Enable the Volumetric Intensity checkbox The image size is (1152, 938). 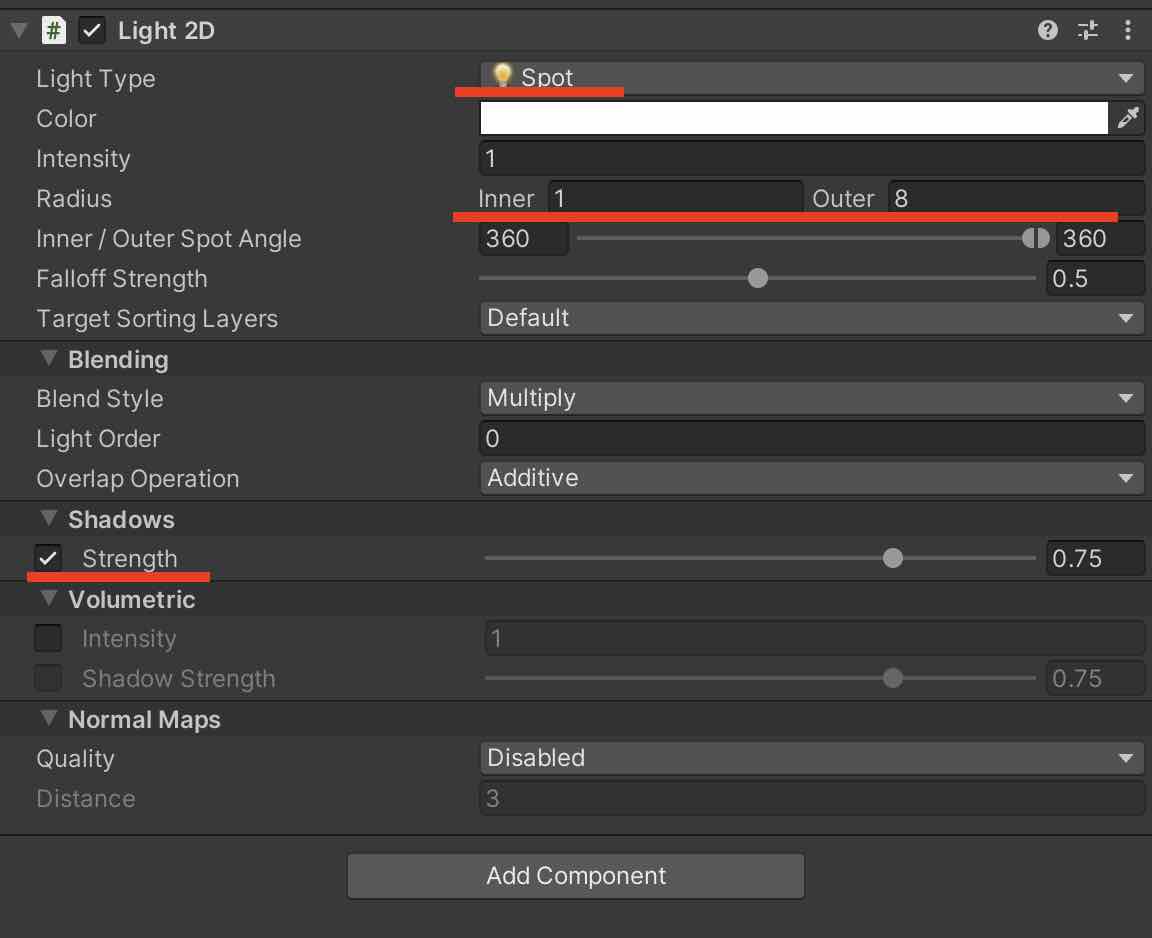[x=48, y=638]
